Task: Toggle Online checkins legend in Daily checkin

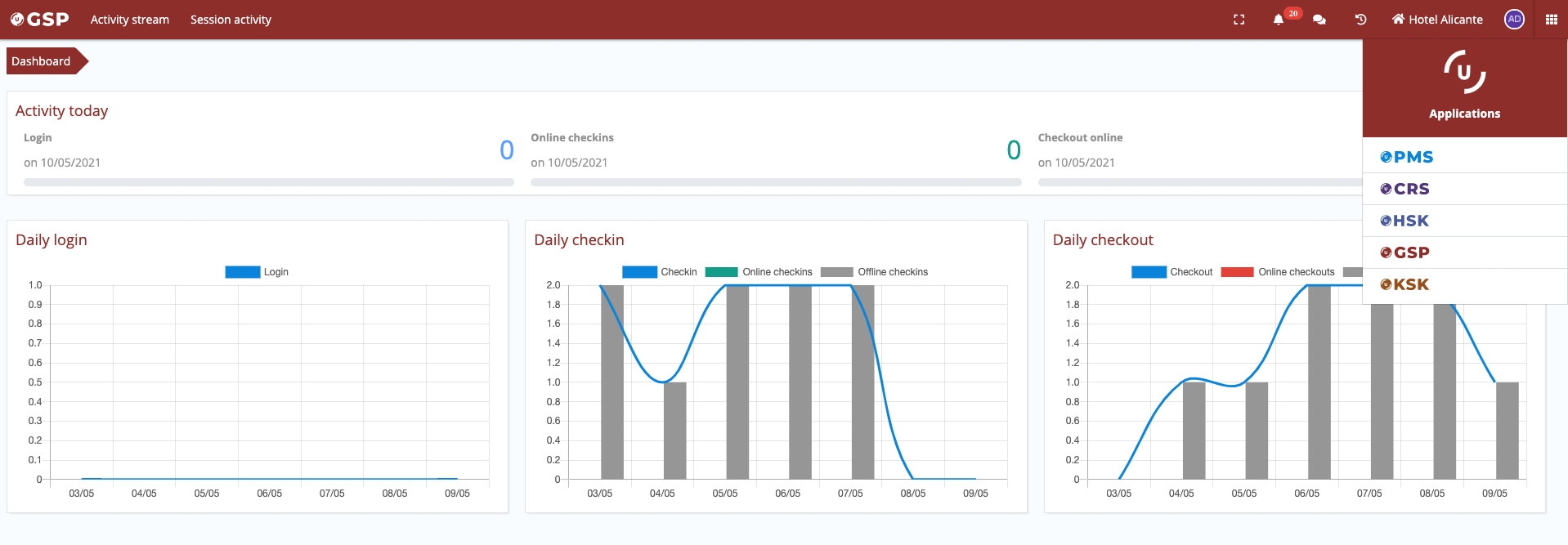Action: pos(759,272)
